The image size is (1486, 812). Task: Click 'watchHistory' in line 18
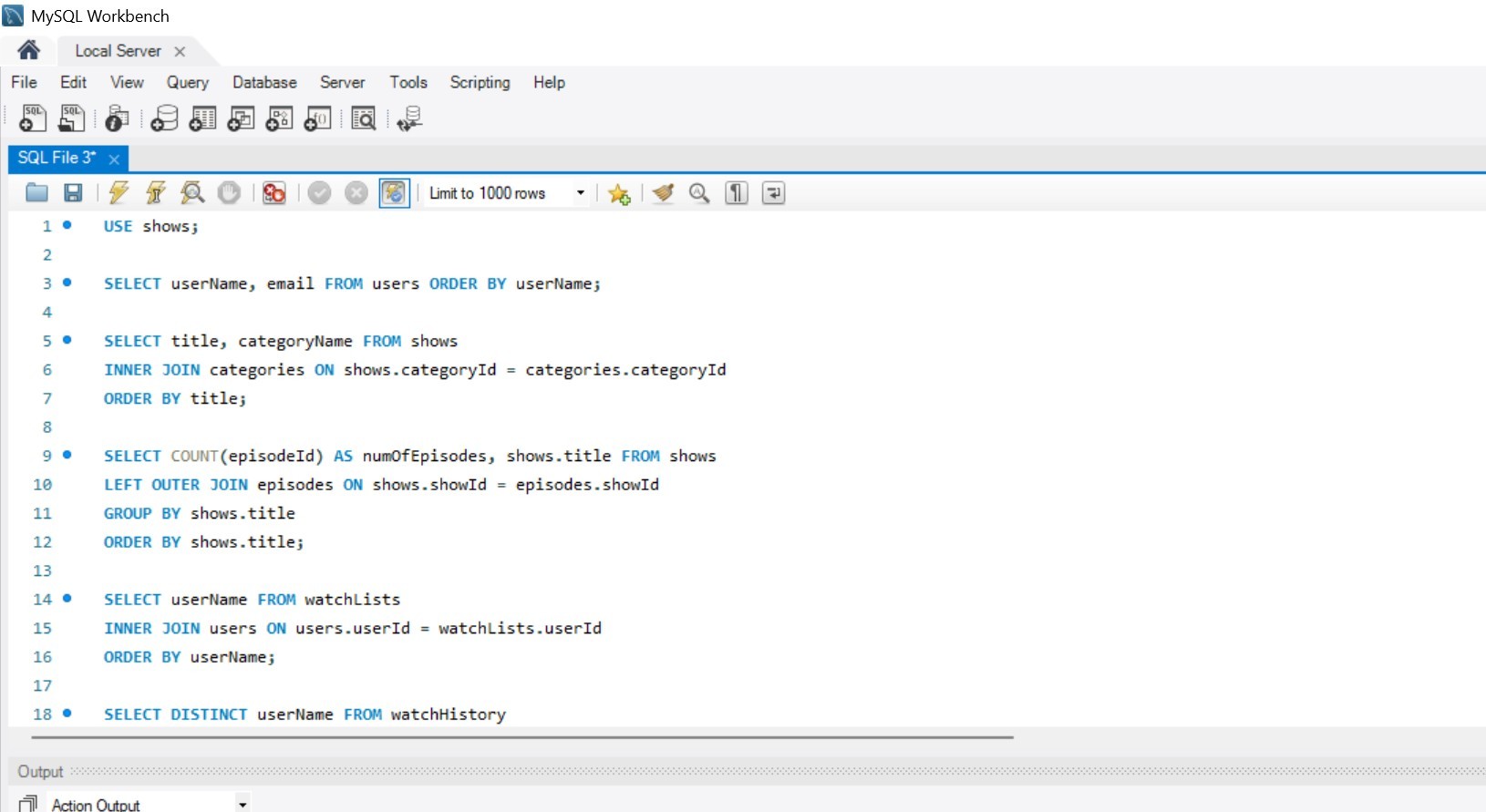tap(448, 714)
